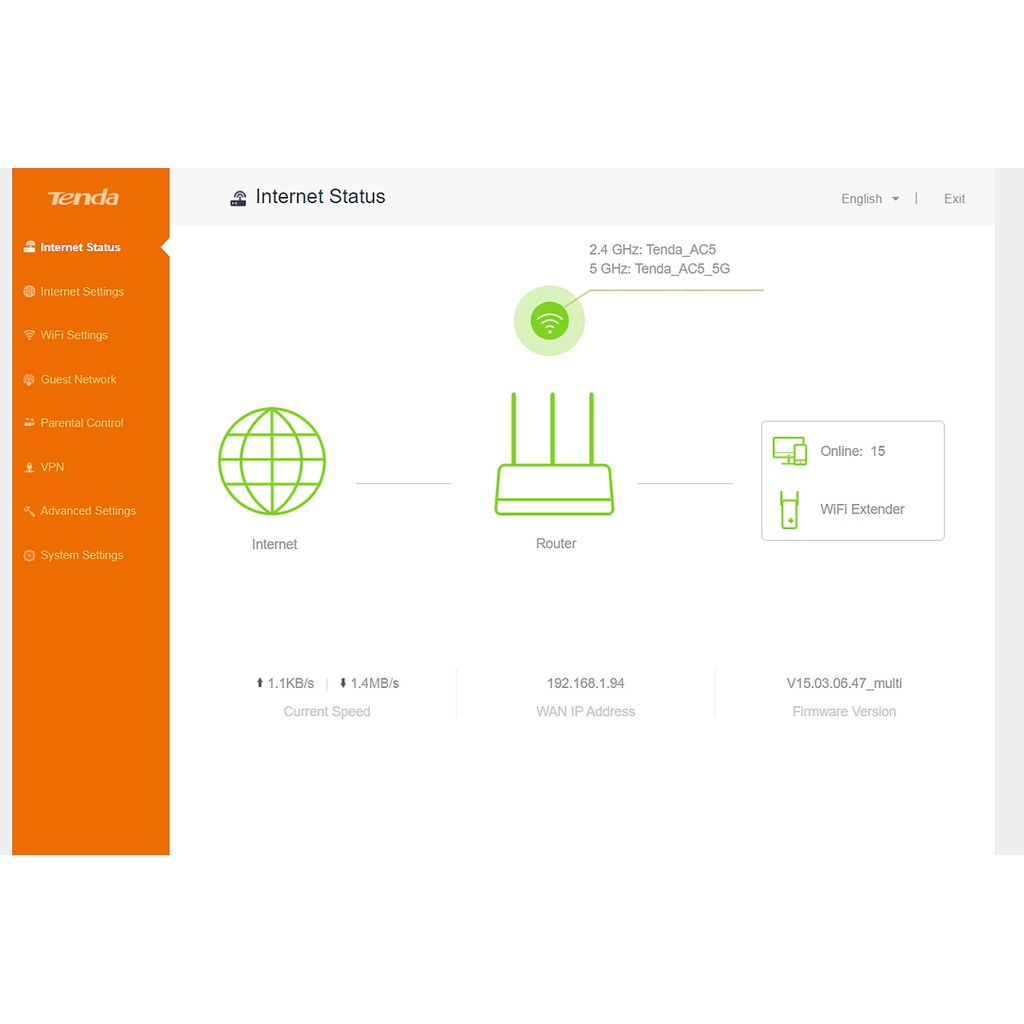1024x1024 pixels.
Task: Click the Internet Status page heading
Action: click(x=320, y=197)
